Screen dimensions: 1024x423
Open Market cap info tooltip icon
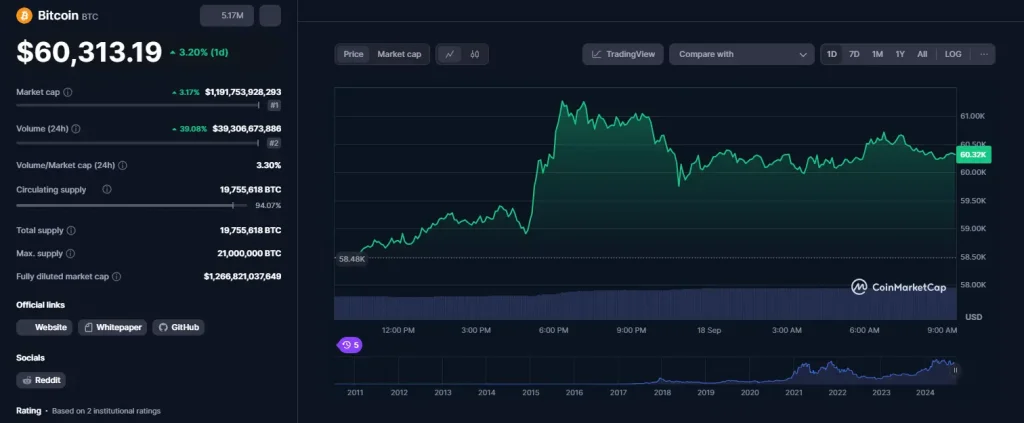point(68,92)
